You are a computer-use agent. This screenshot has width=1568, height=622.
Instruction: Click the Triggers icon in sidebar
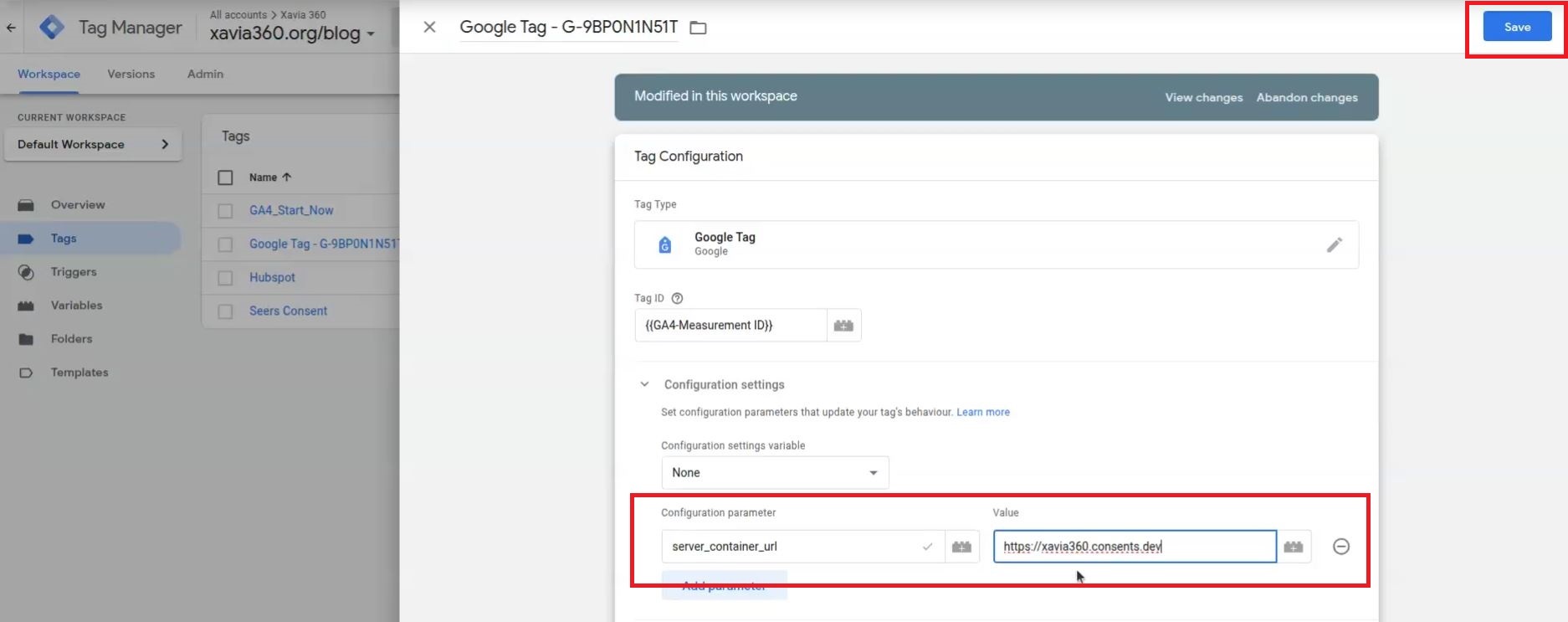tap(26, 272)
